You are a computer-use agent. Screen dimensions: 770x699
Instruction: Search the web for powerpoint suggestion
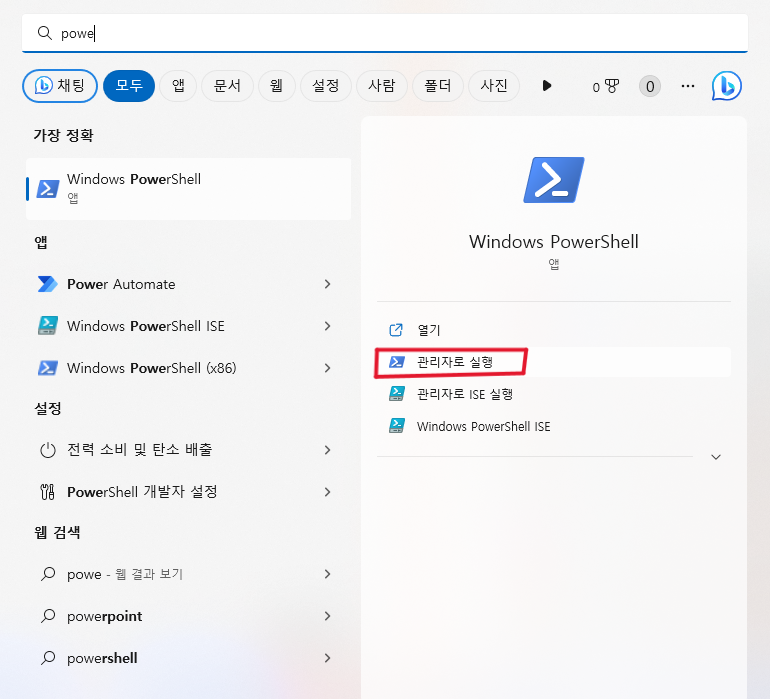(189, 616)
